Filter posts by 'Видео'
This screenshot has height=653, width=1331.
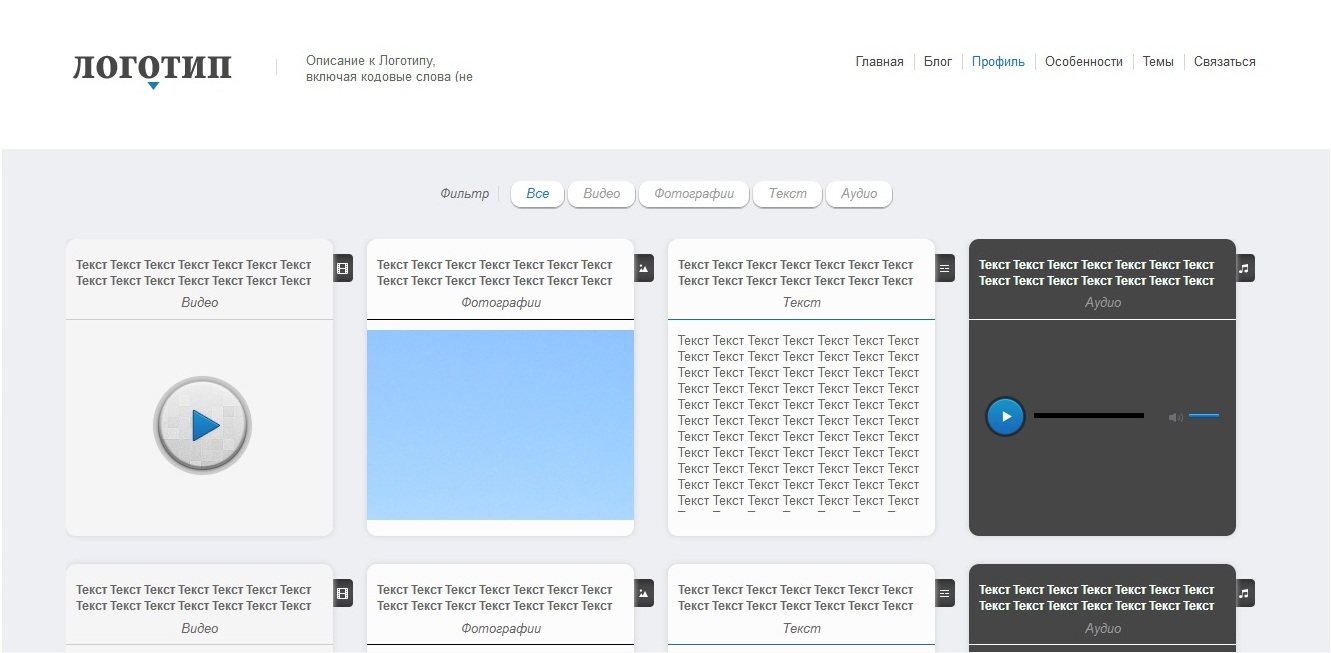tap(602, 194)
